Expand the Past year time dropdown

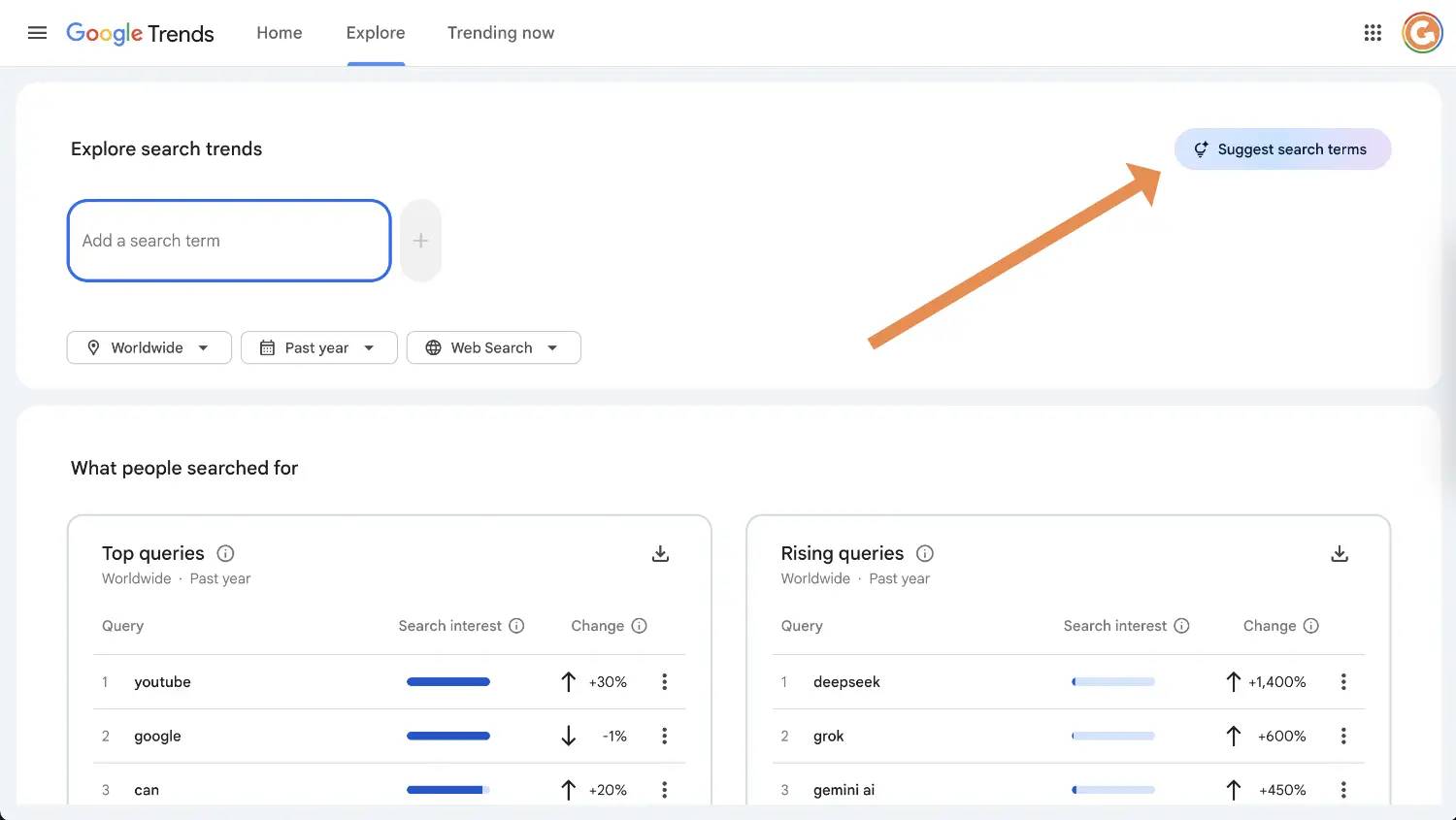point(319,347)
